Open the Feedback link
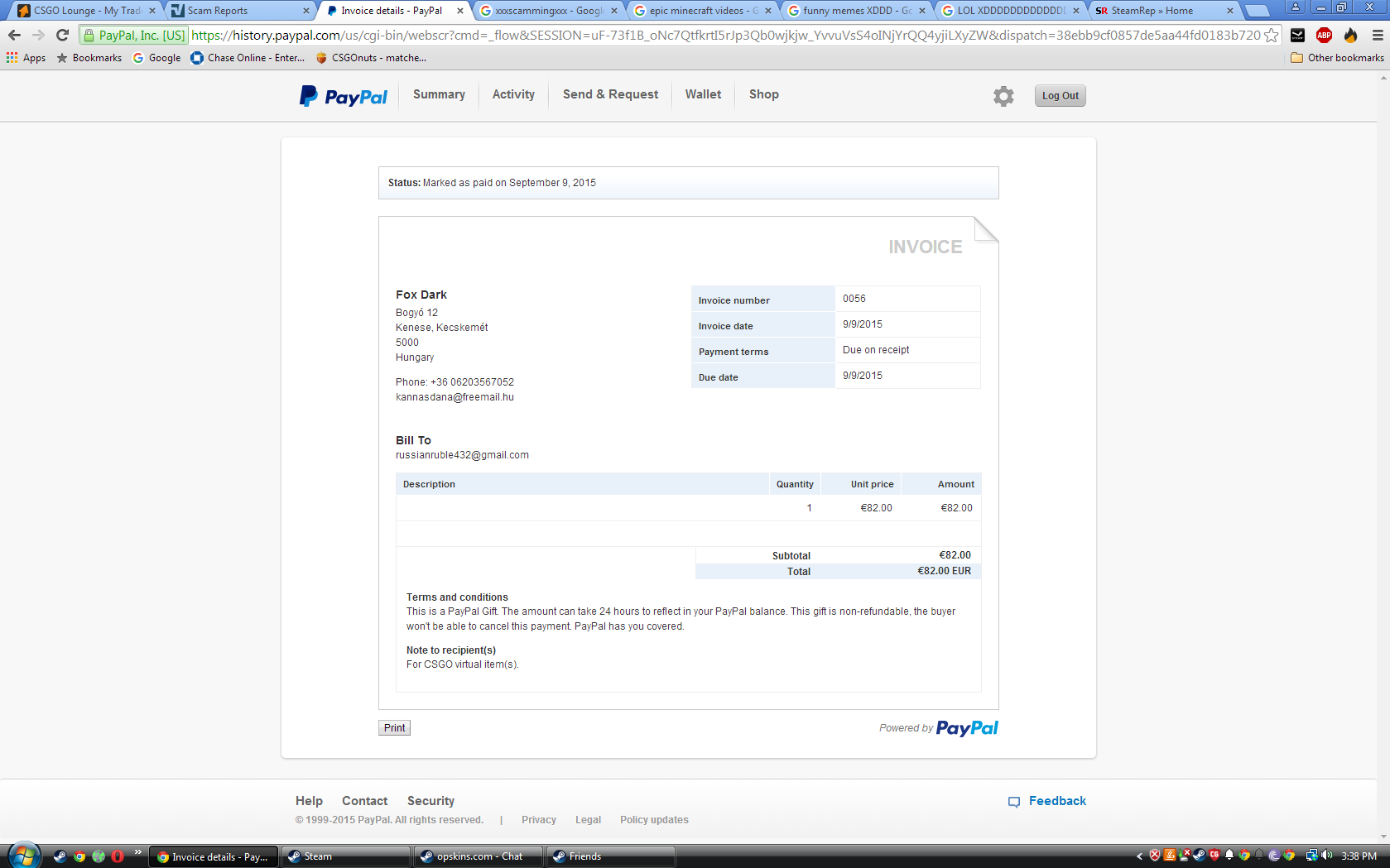Screen dimensions: 1390x868 1056,801
